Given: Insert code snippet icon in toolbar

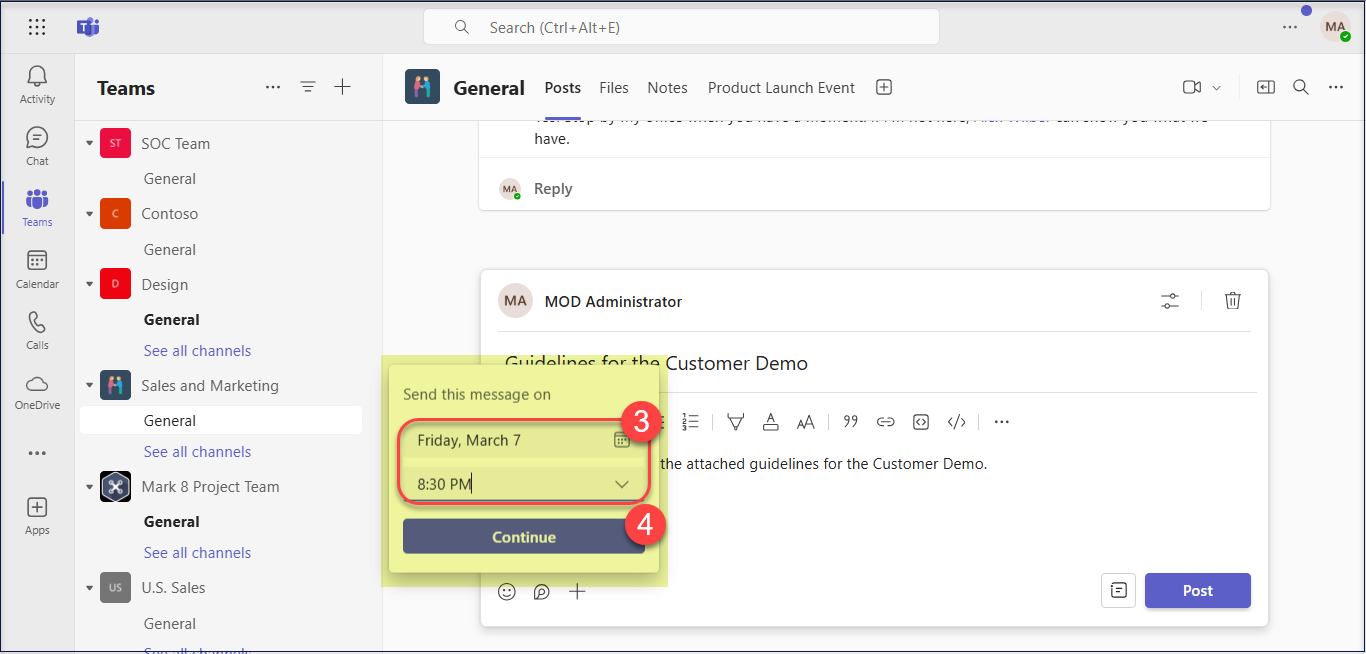Looking at the screenshot, I should click(x=957, y=422).
